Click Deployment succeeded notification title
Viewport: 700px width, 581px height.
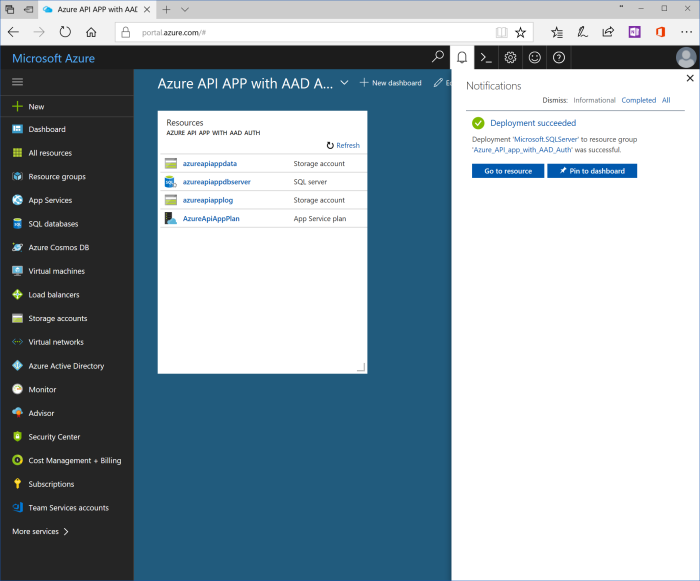click(x=533, y=123)
